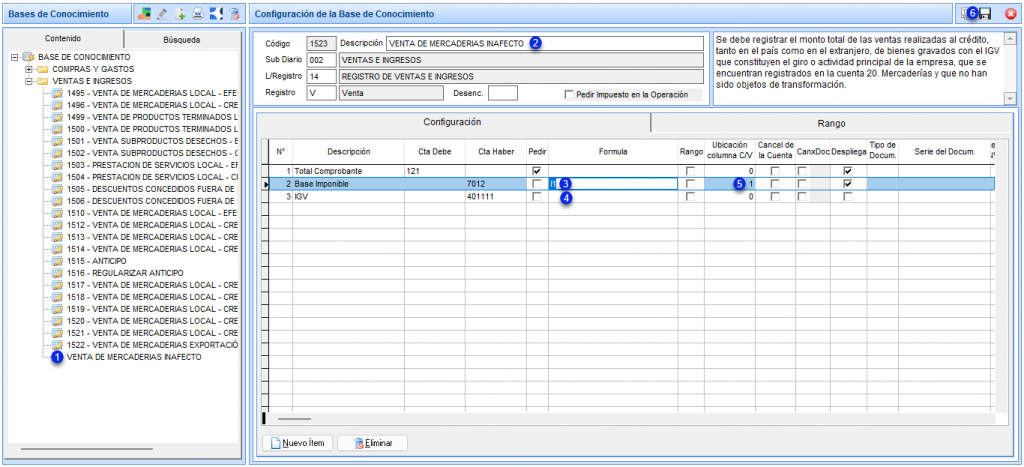The width and height of the screenshot is (1024, 467).
Task: Click the new document plus icon
Action: 180,13
